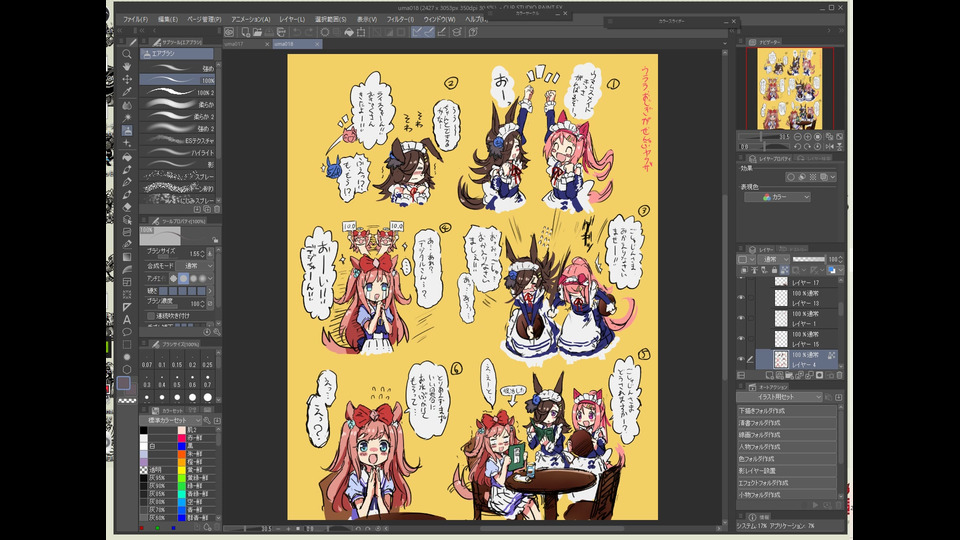Image resolution: width=960 pixels, height=540 pixels.
Task: Adjust the layer opacity slider
Action: click(808, 260)
